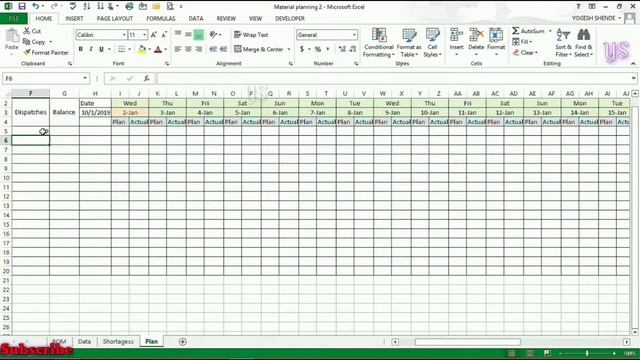Screen dimensions: 640x360
Task: Toggle the highlighted Bottom Align option
Action: [199, 35]
